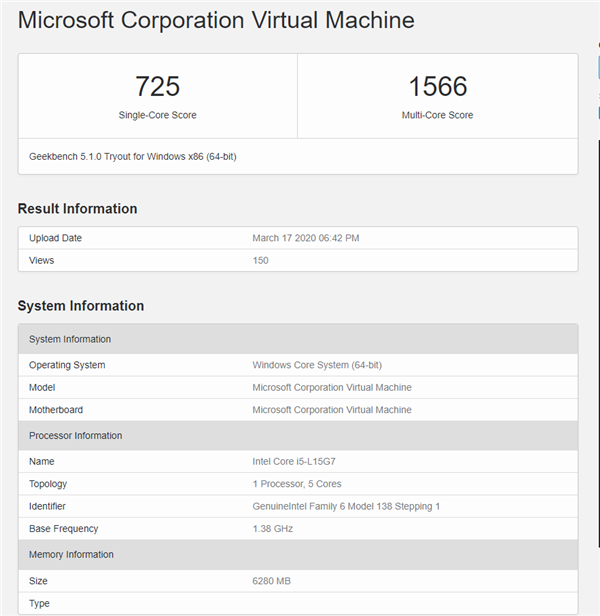Select the Multi-Core Score label
Image resolution: width=600 pixels, height=616 pixels.
(x=437, y=115)
